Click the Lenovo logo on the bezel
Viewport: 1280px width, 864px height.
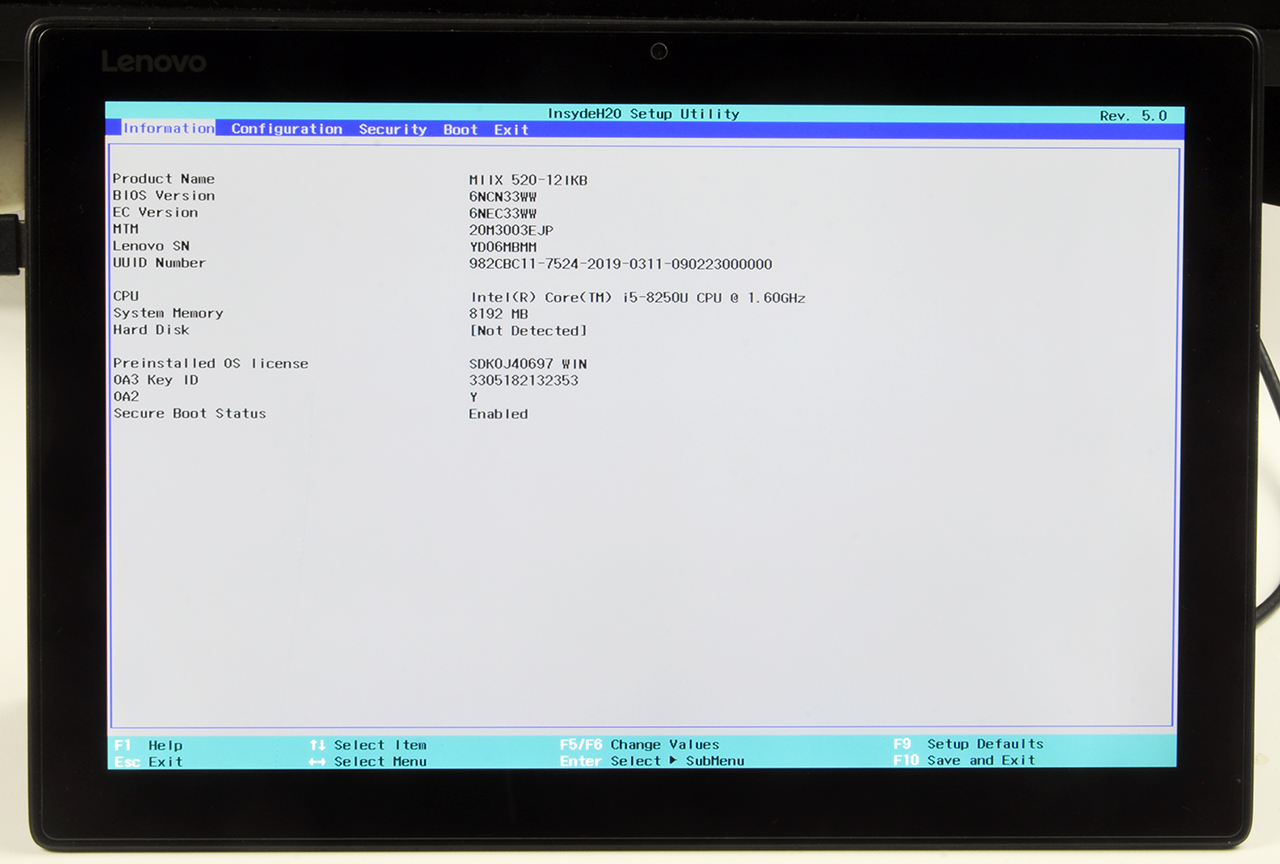tap(154, 62)
